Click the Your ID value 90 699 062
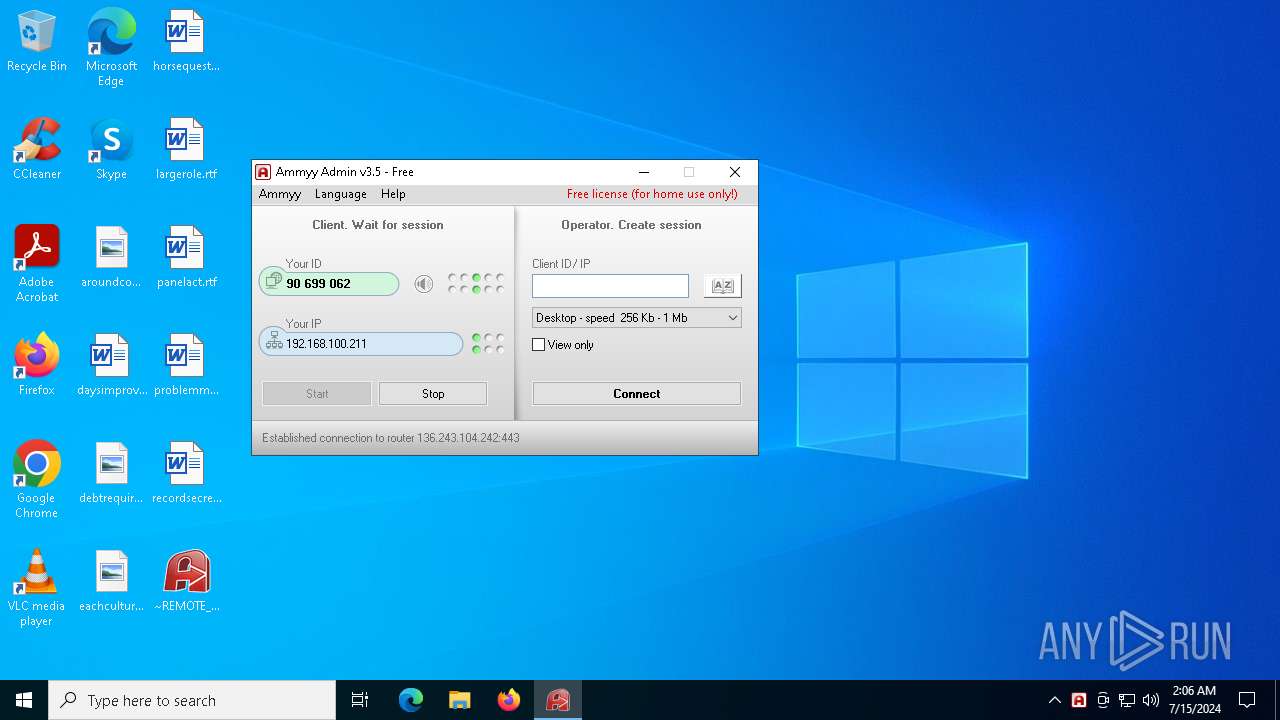 (318, 284)
